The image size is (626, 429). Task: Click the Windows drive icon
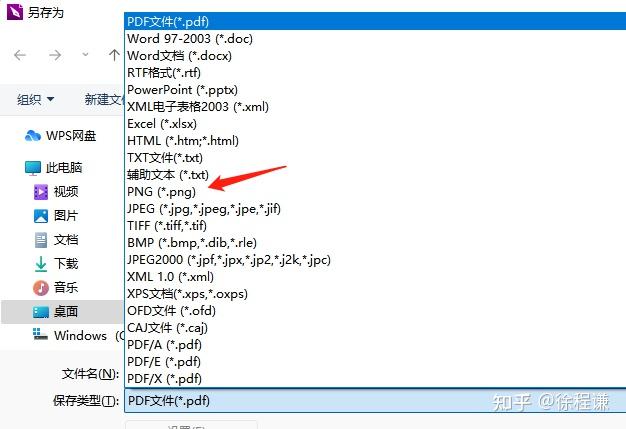[40, 334]
